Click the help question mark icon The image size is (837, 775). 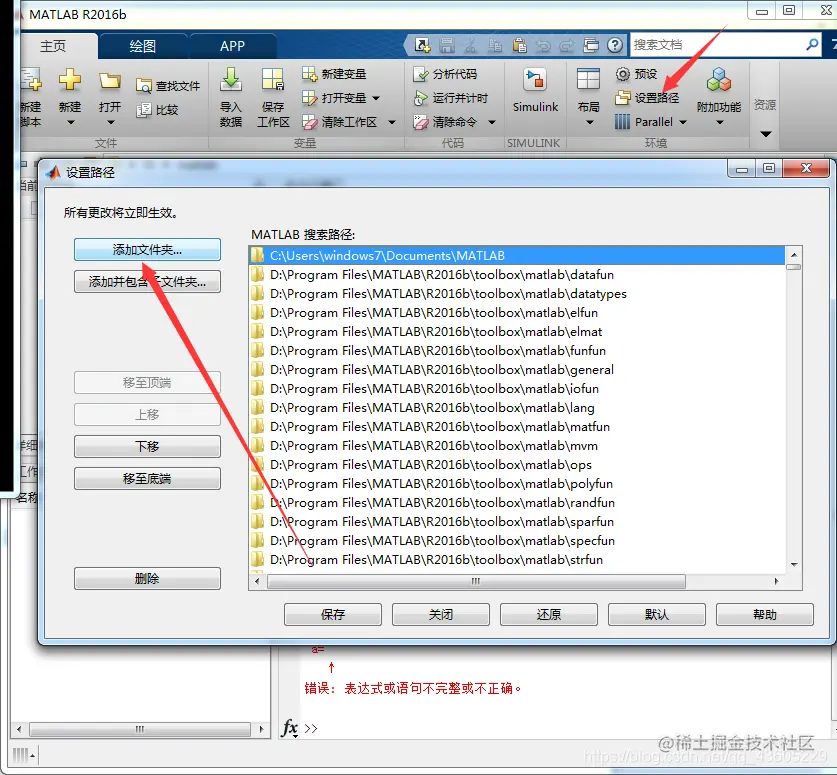[615, 45]
